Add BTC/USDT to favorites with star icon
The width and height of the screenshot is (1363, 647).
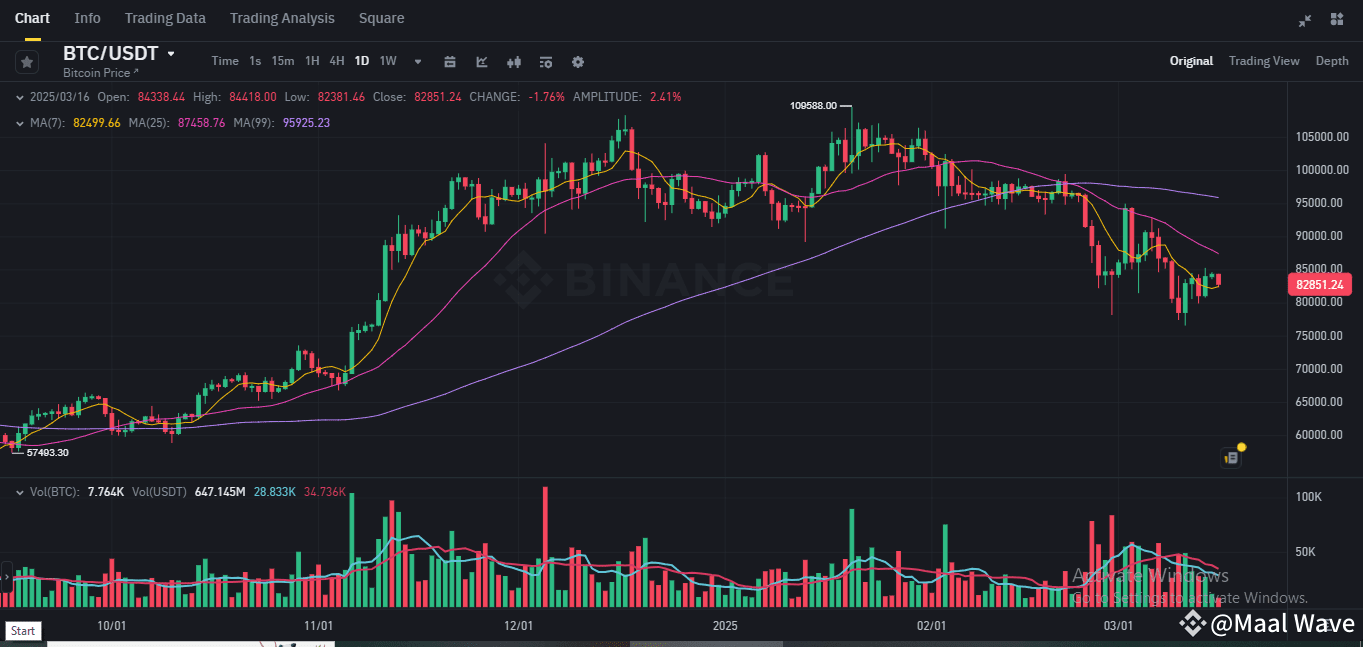tap(27, 61)
